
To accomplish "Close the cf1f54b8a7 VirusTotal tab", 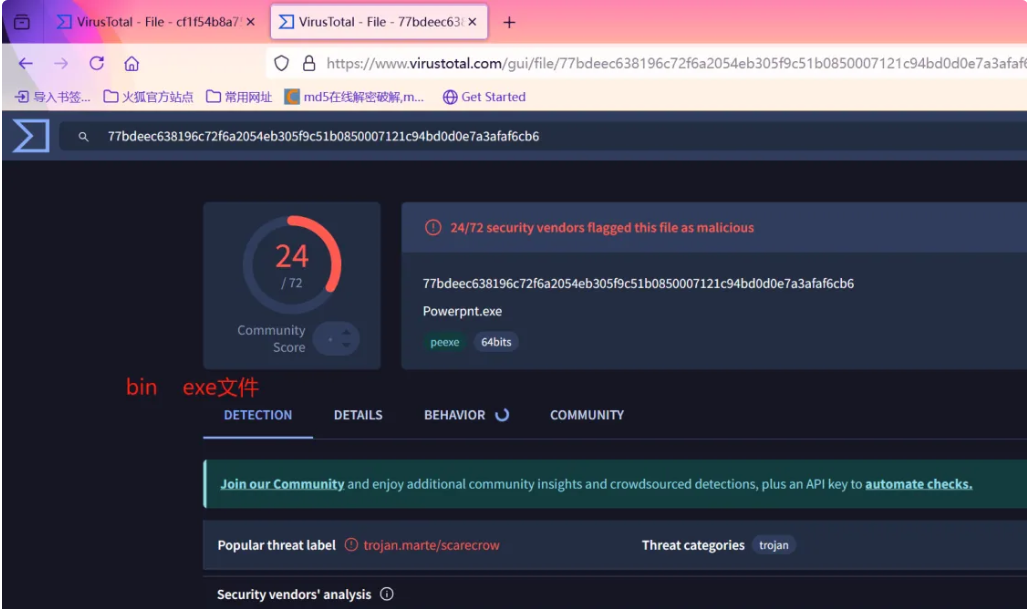I will pyautogui.click(x=251, y=22).
